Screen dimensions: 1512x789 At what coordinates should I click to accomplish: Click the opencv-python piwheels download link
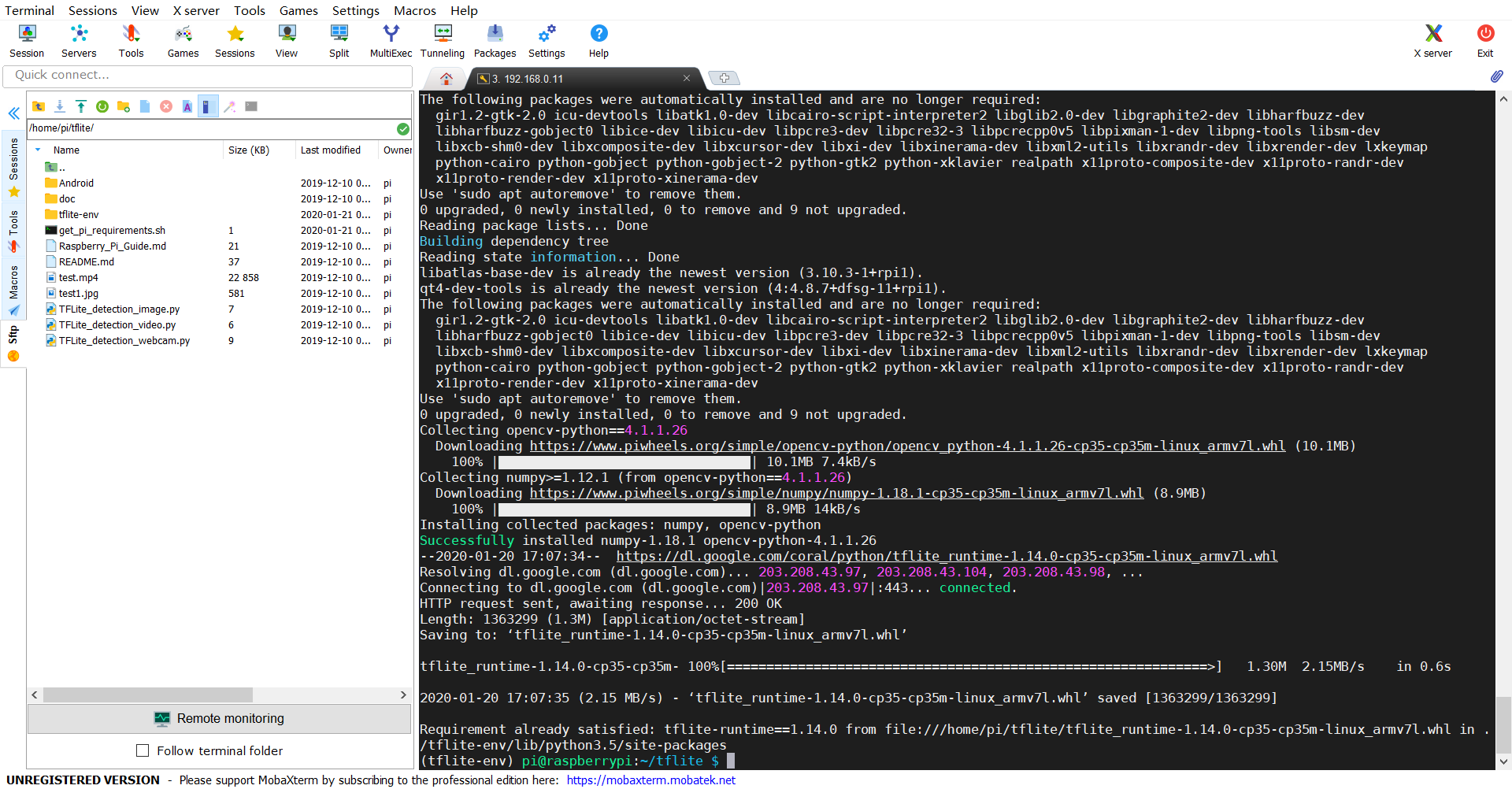tap(907, 446)
